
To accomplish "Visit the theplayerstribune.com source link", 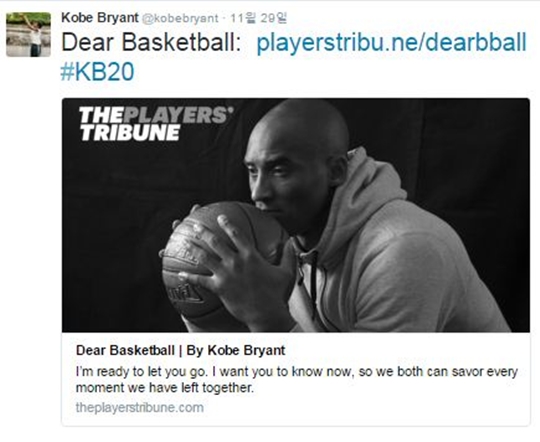I will click(x=139, y=408).
